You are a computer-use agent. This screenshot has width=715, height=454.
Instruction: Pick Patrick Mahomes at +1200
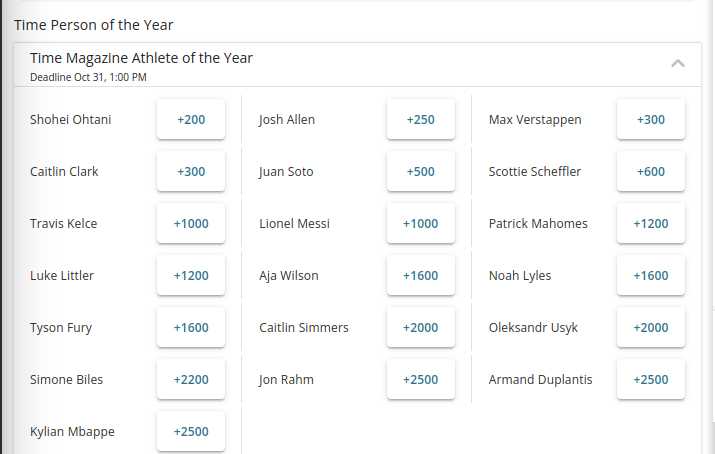click(x=651, y=224)
